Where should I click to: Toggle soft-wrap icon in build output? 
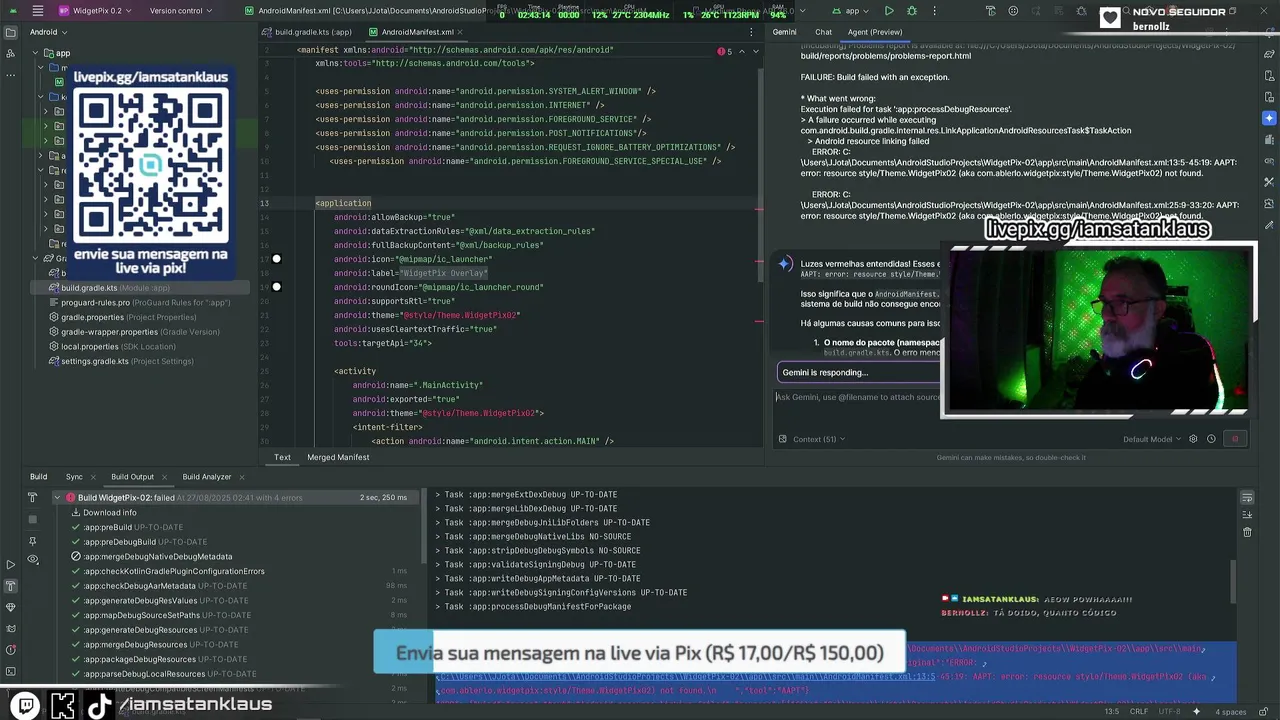[1247, 497]
